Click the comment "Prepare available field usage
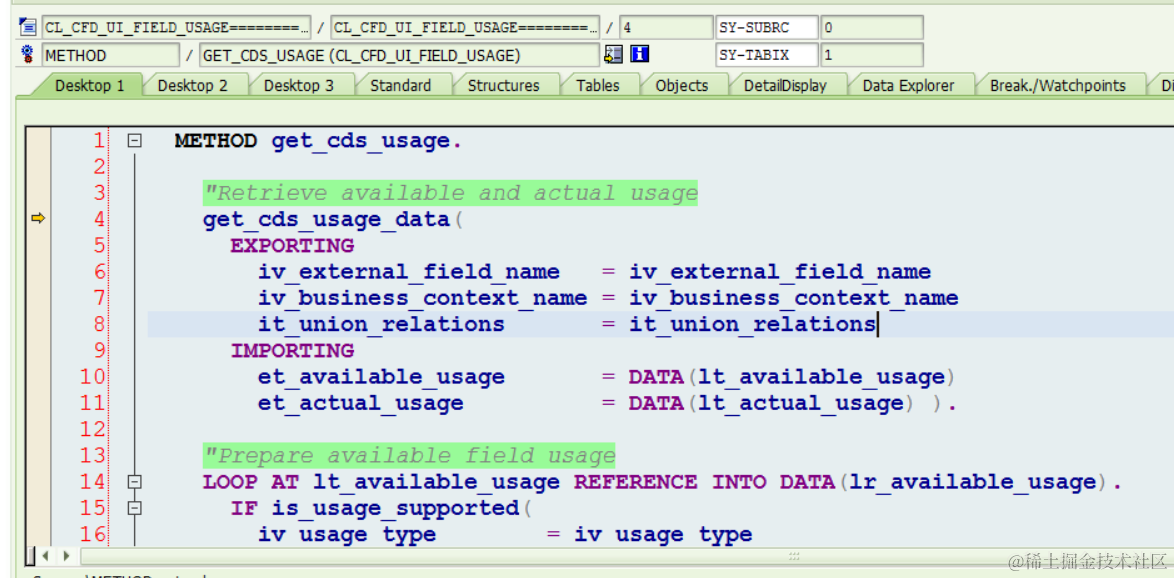Screen dimensions: 1174x578 pos(409,455)
